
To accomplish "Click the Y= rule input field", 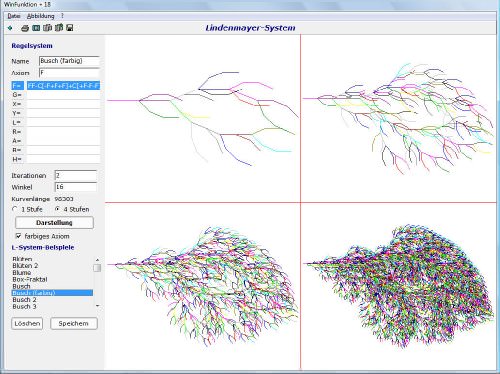I will tap(63, 113).
